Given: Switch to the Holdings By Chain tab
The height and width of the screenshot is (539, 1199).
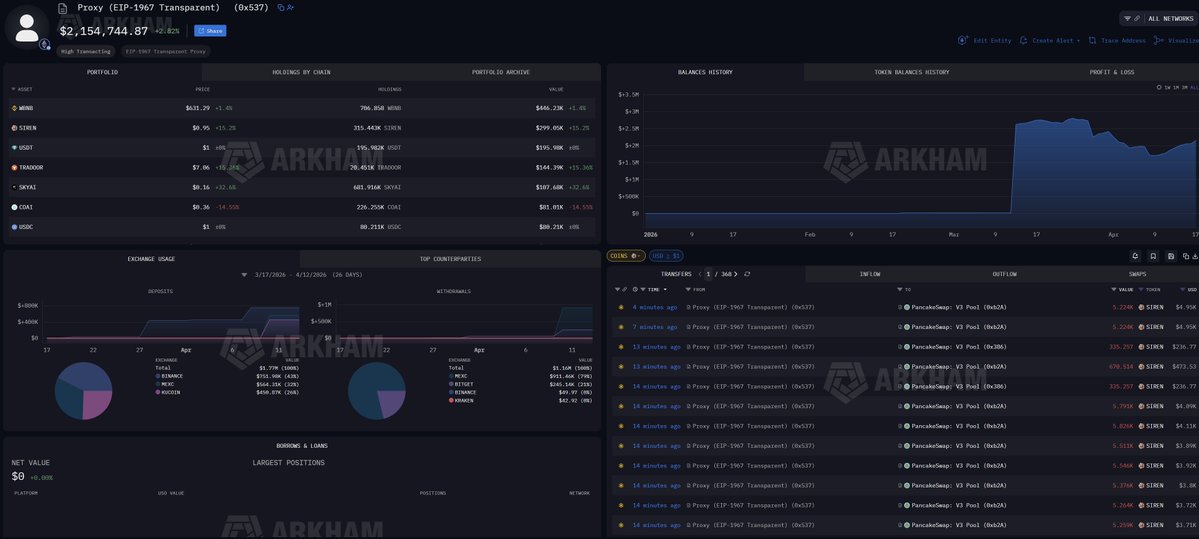Looking at the screenshot, I should (x=301, y=72).
